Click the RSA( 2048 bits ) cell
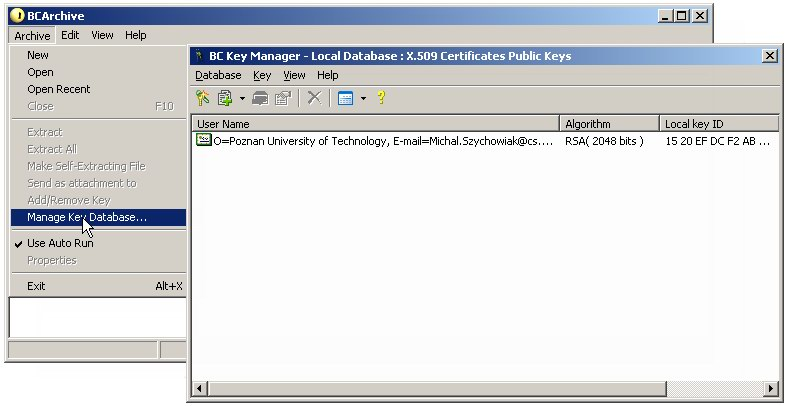 (604, 141)
